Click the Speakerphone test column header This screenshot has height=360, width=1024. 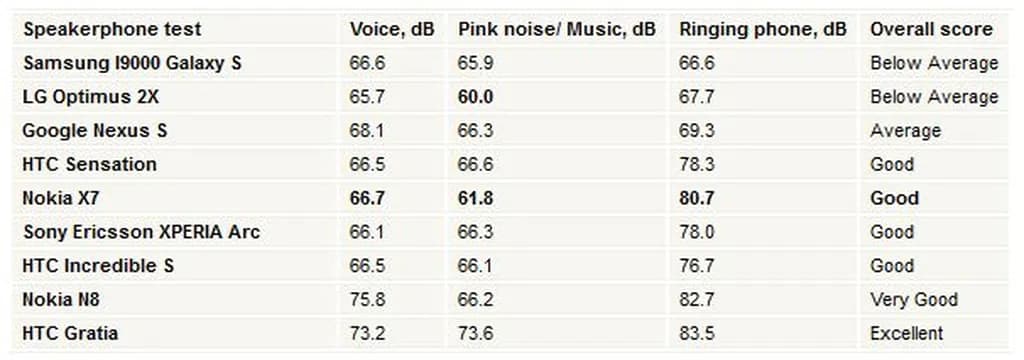tap(112, 29)
